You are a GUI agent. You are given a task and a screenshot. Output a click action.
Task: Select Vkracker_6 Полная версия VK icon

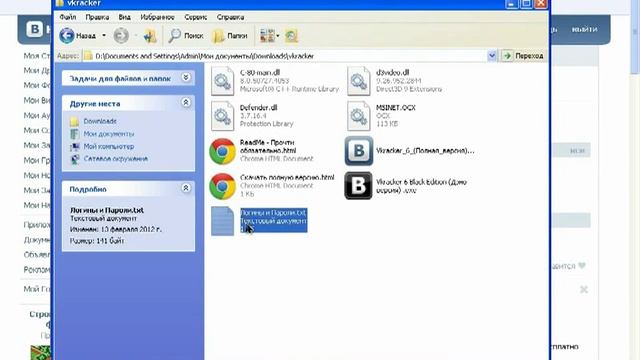359,151
